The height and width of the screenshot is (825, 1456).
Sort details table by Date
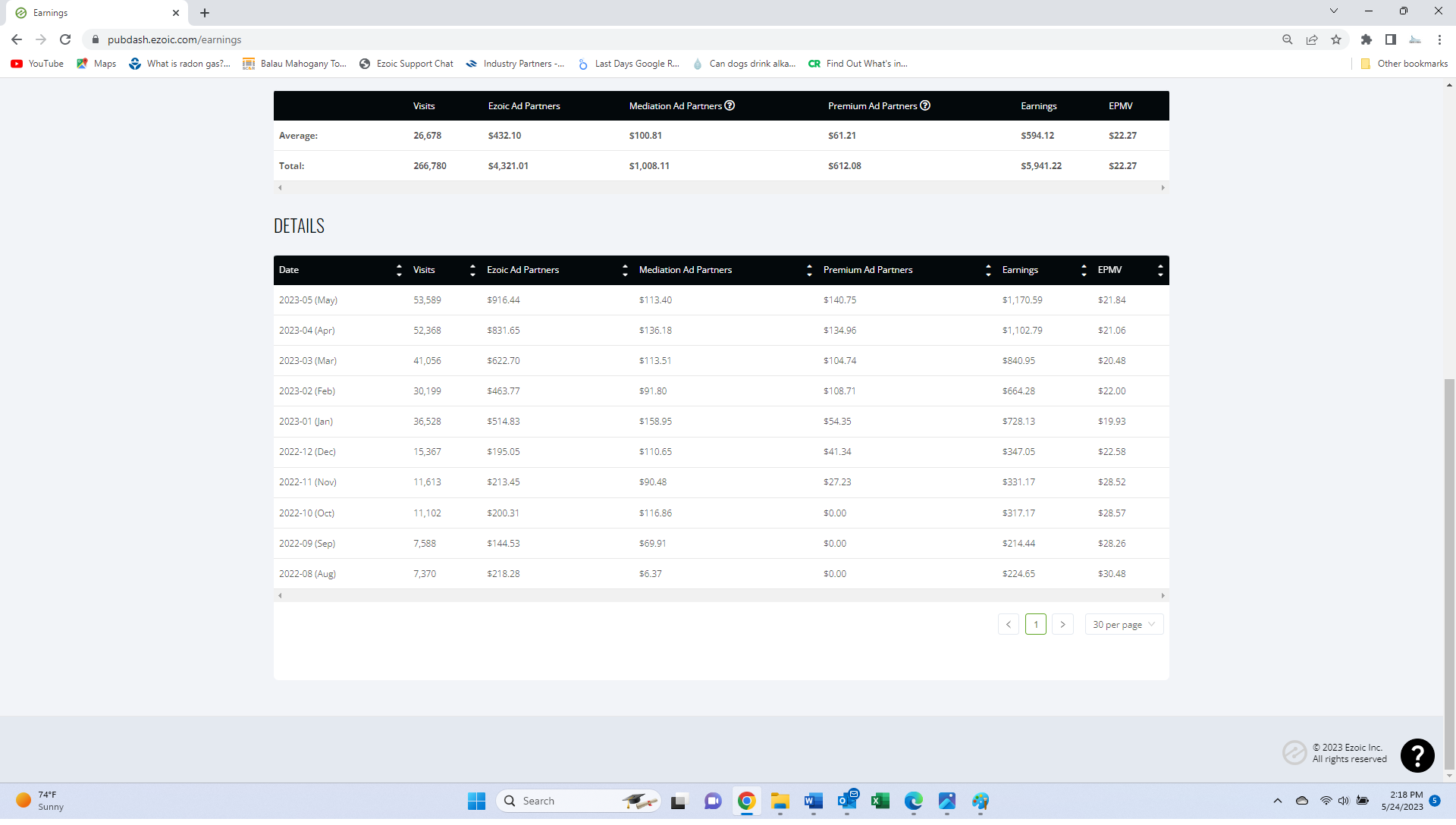click(400, 271)
